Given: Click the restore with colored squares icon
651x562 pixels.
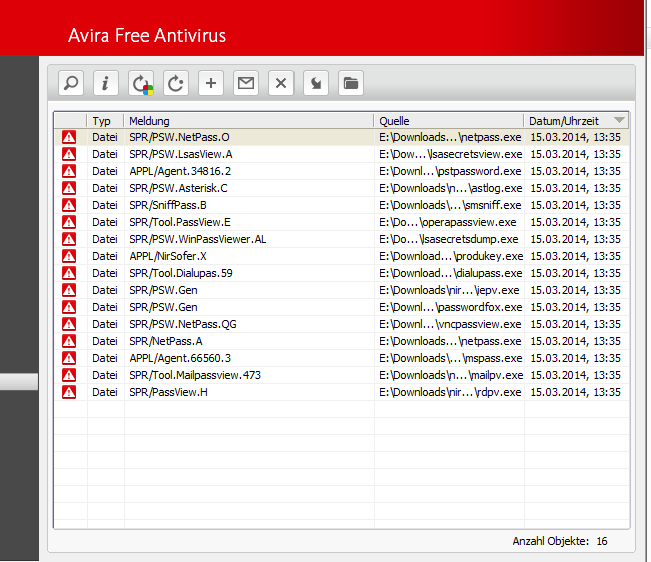Looking at the screenshot, I should 141,83.
